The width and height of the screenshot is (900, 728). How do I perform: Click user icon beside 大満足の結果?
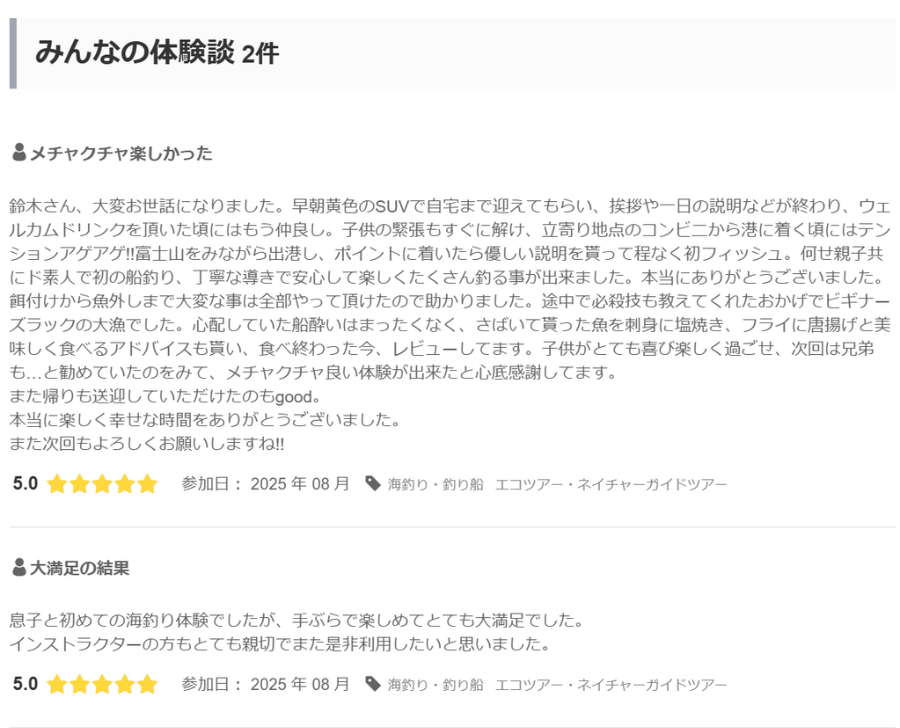point(19,567)
